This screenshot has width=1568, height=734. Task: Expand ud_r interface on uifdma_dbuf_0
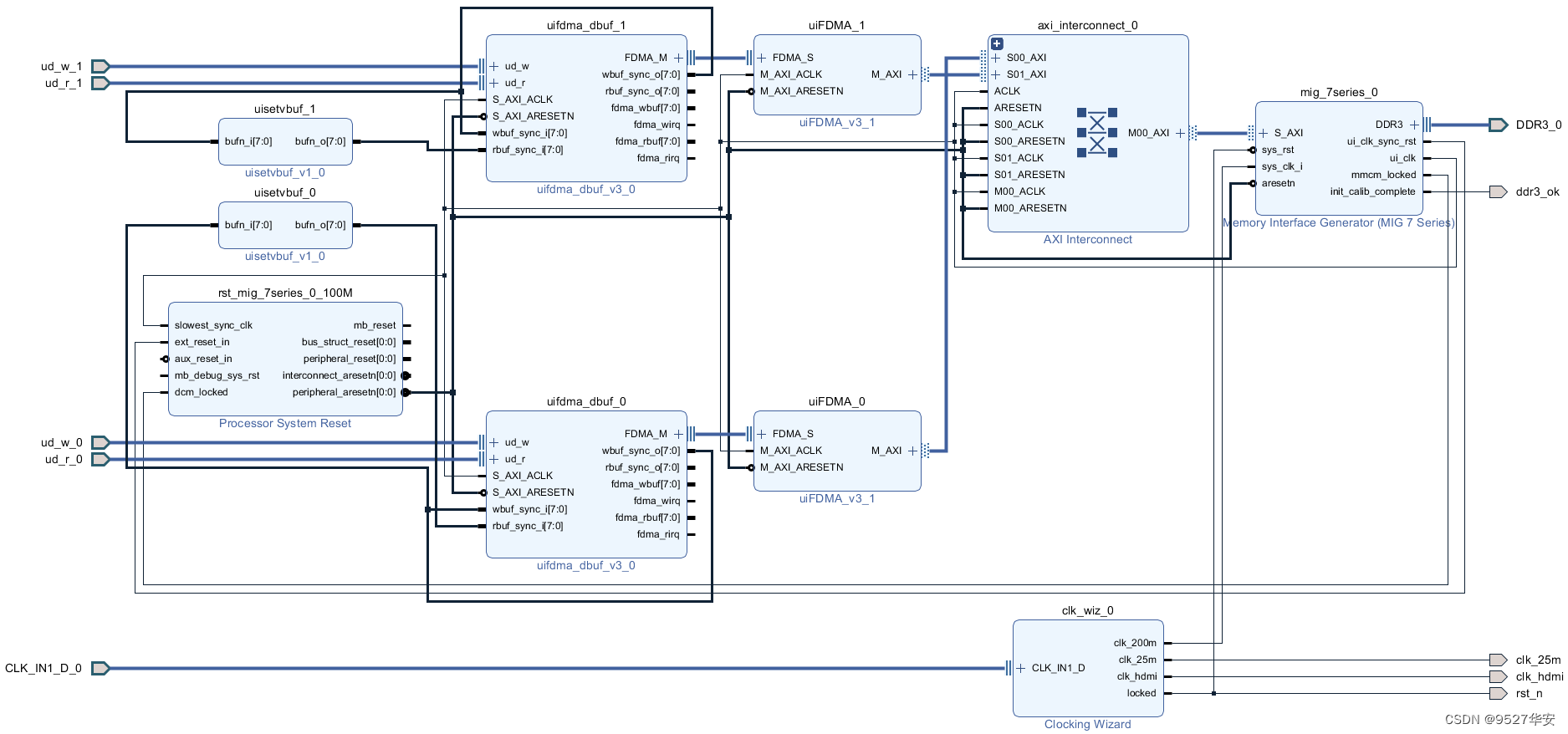tap(494, 459)
